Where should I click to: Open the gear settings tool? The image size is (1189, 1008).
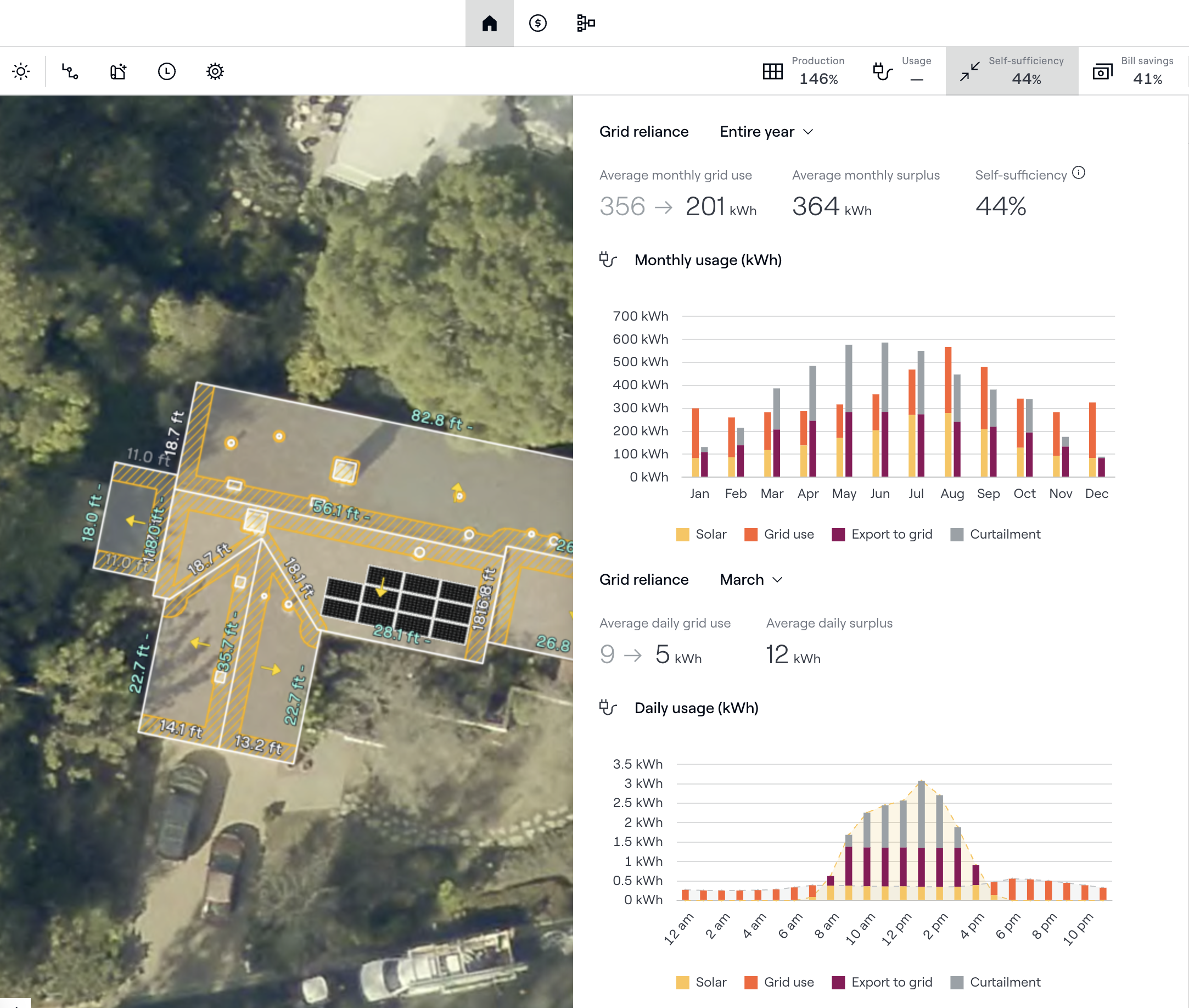point(215,71)
